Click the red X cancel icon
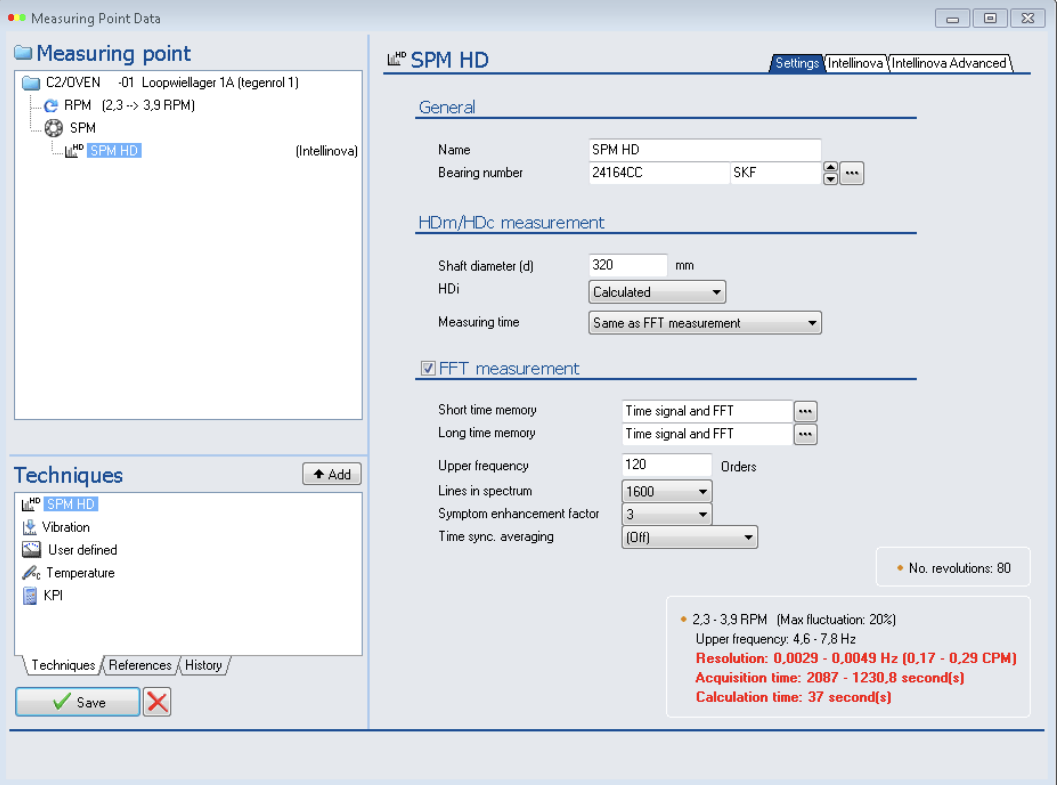This screenshot has height=786, width=1060. (x=157, y=702)
